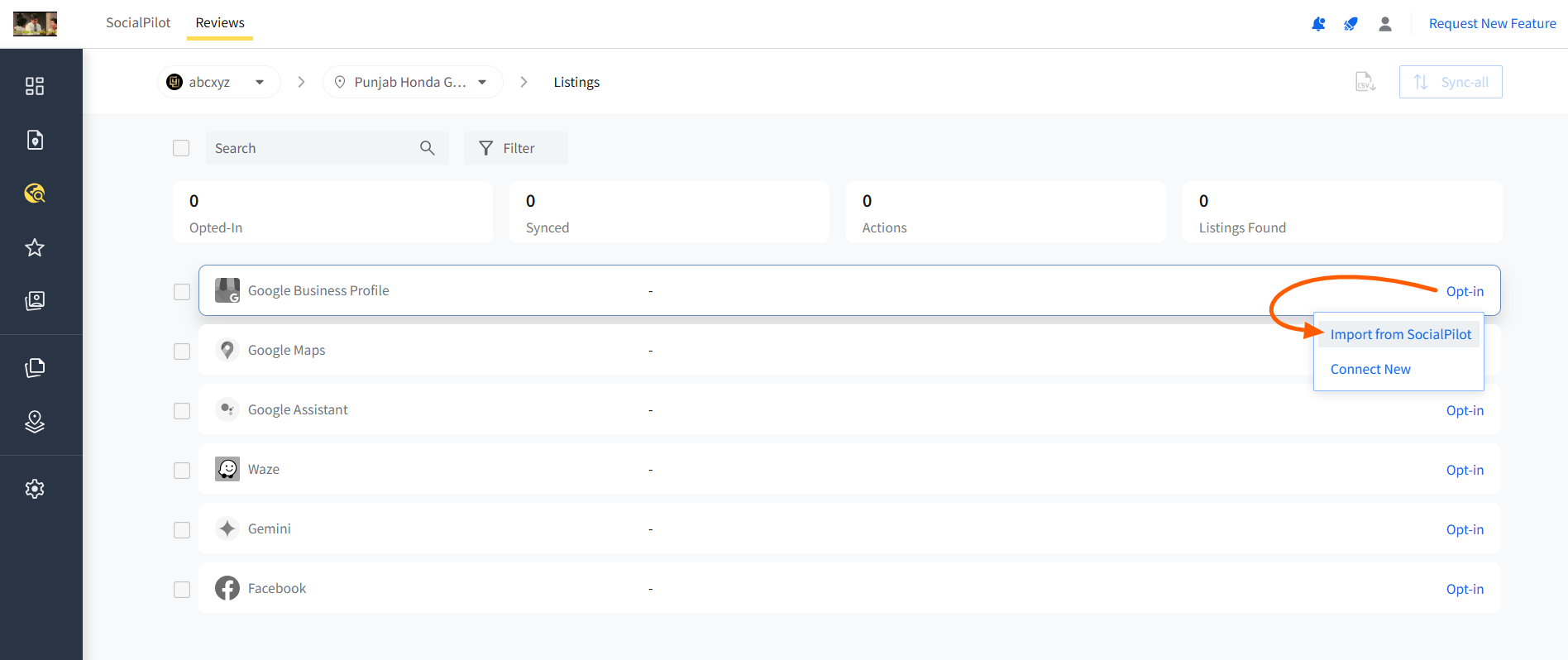Click the Listings breadcrumb

tap(576, 82)
